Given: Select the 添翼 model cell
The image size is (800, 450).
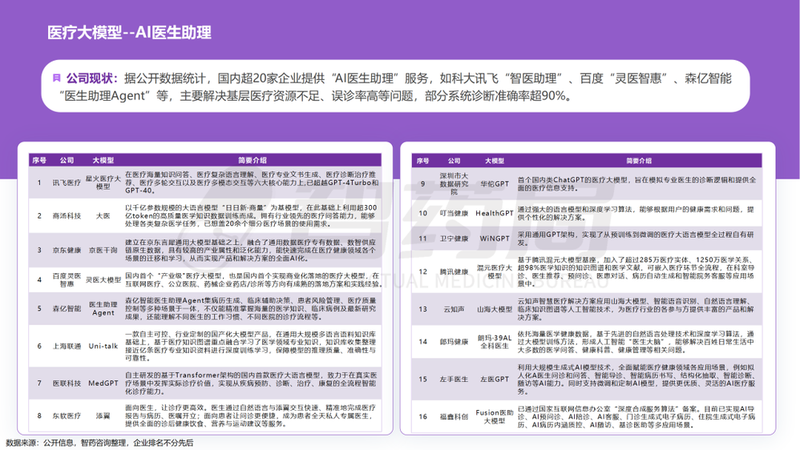Looking at the screenshot, I should [103, 416].
